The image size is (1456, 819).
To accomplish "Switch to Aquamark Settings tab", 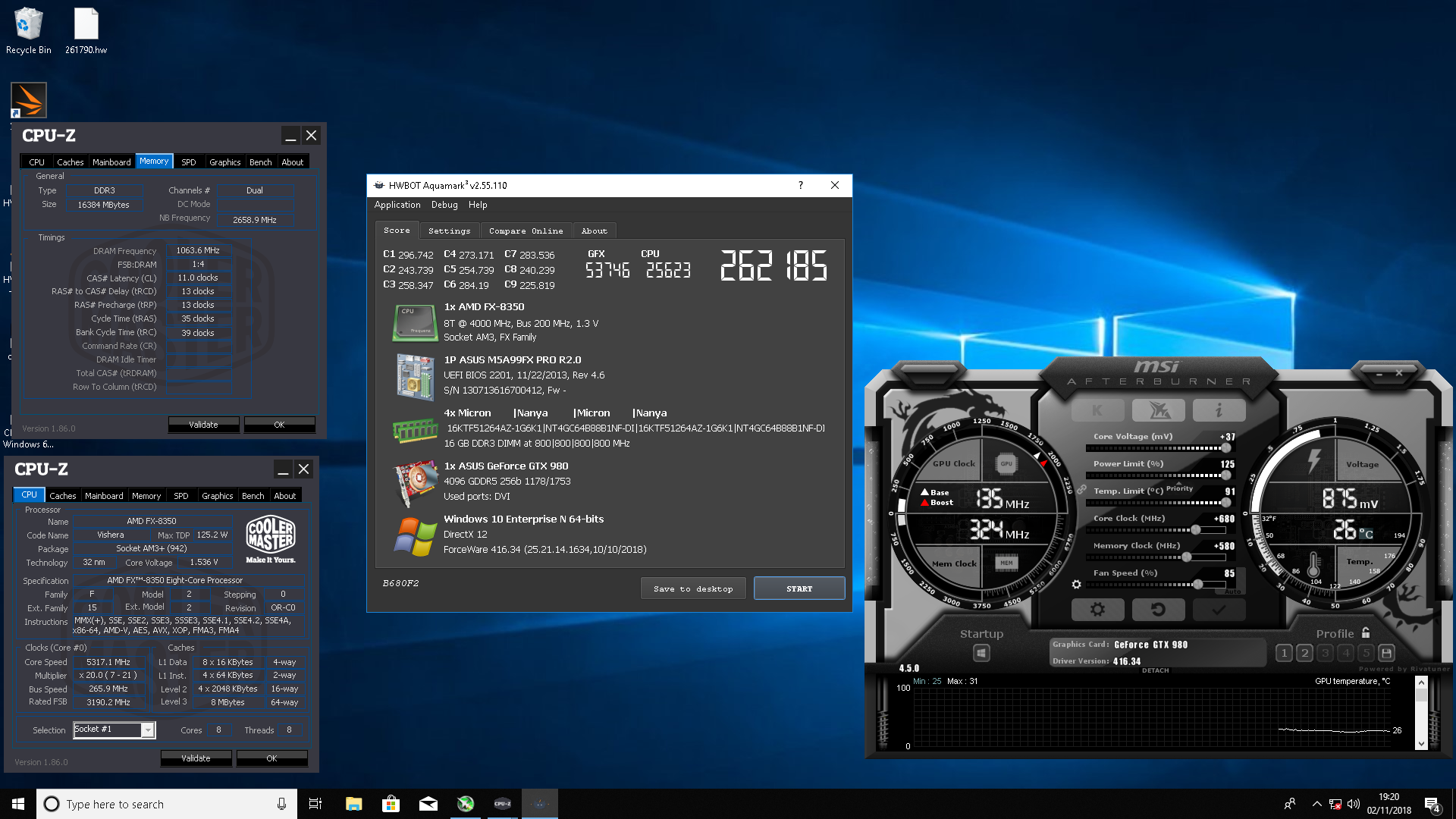I will click(x=449, y=231).
